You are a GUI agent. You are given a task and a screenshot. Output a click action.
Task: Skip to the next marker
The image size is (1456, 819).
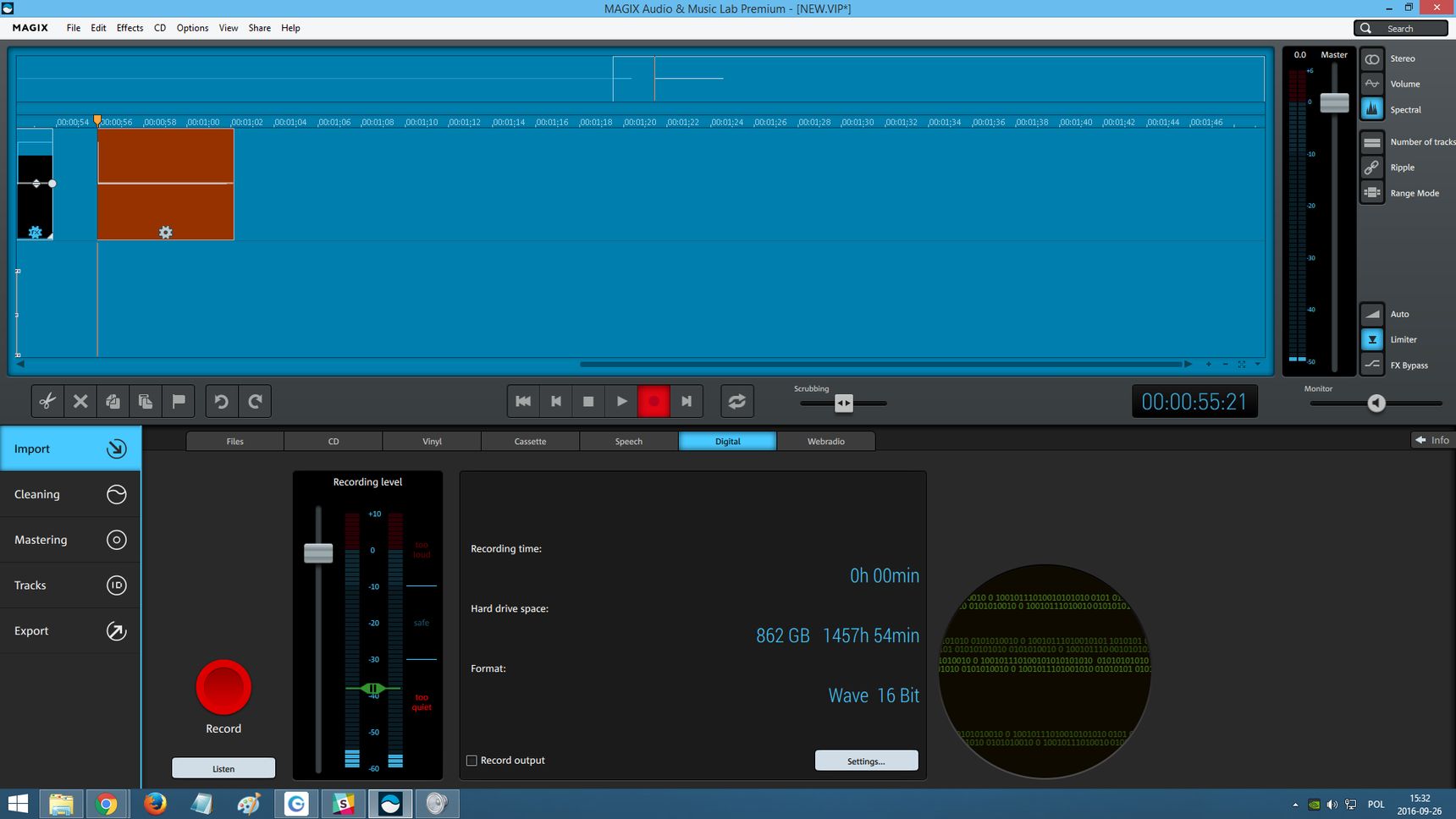point(687,401)
